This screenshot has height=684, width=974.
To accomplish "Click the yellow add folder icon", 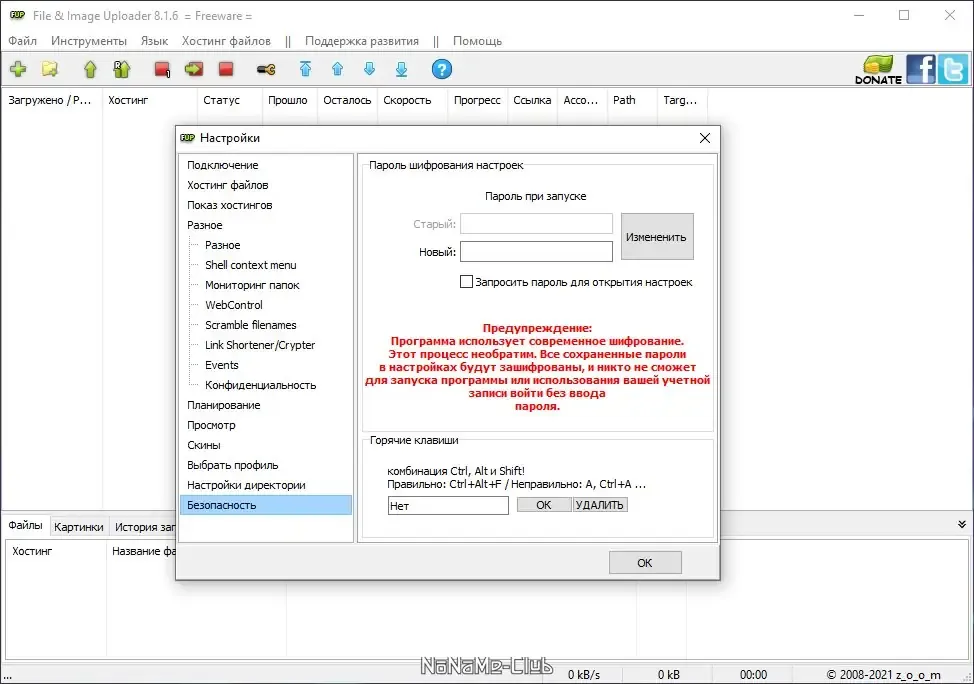I will tap(50, 69).
